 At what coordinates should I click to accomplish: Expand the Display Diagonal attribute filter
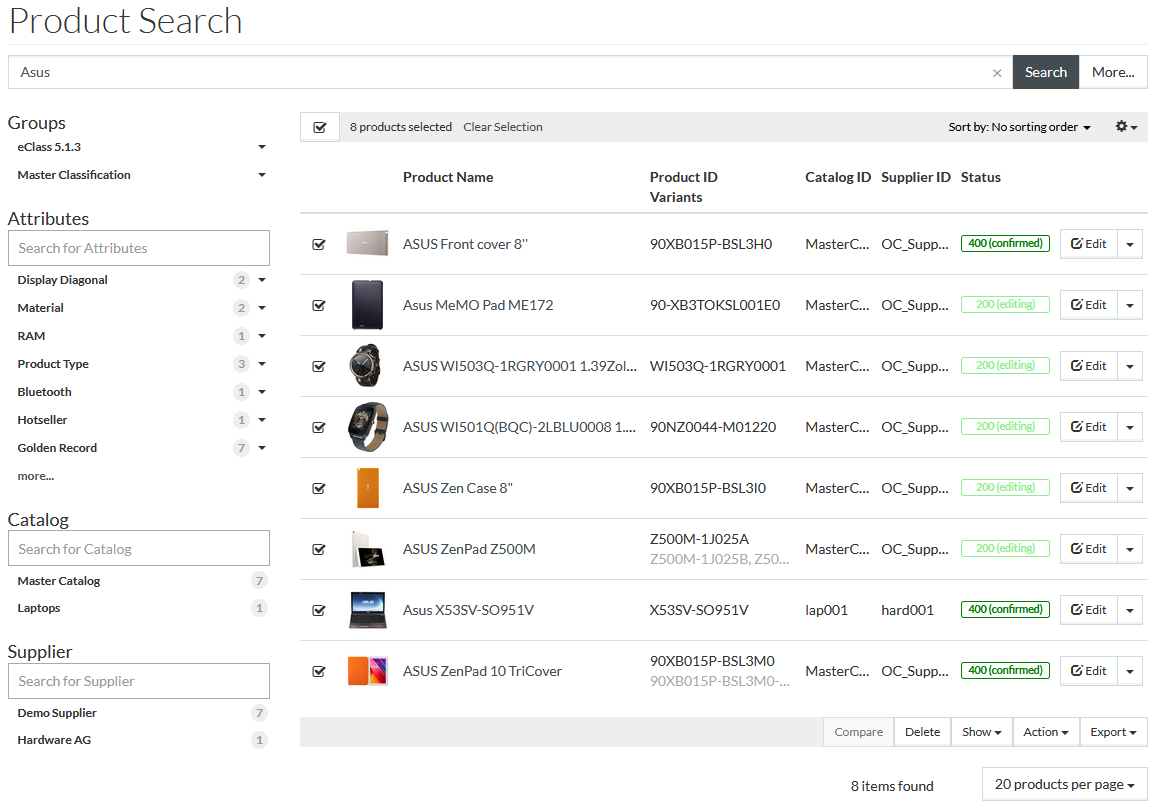pyautogui.click(x=261, y=280)
